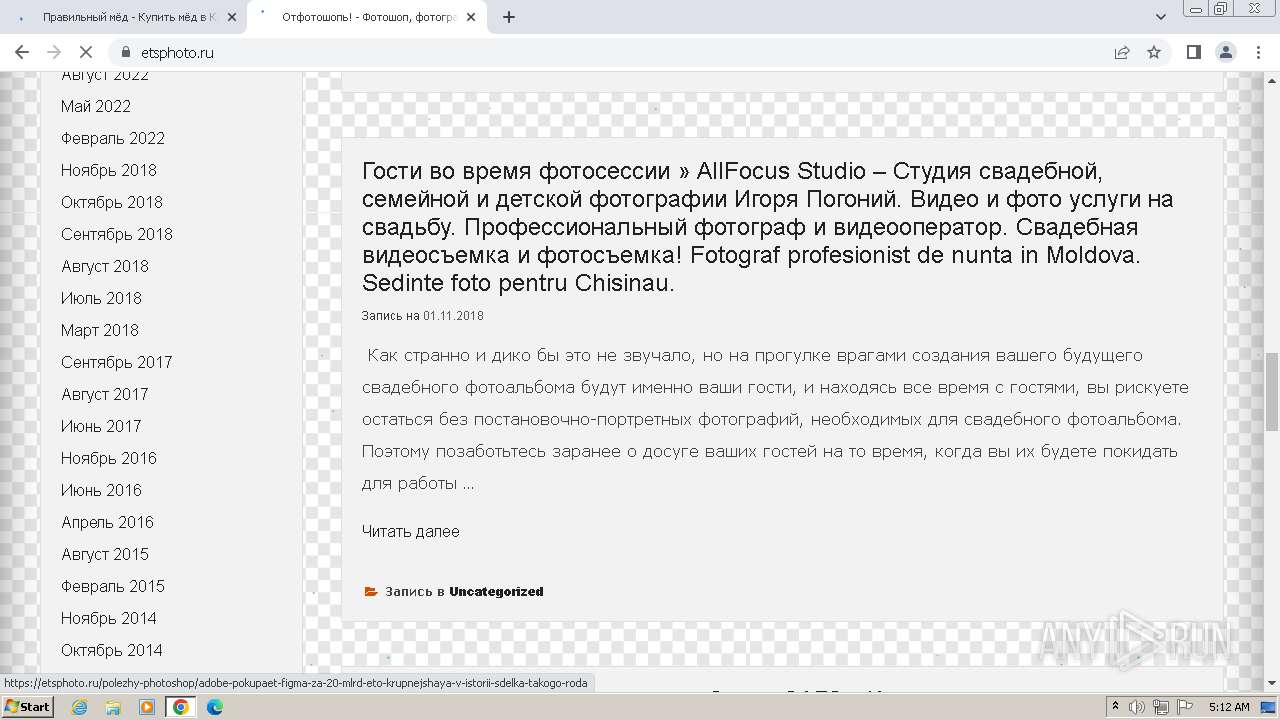
Task: Show hidden system tray icons
Action: click(1116, 707)
